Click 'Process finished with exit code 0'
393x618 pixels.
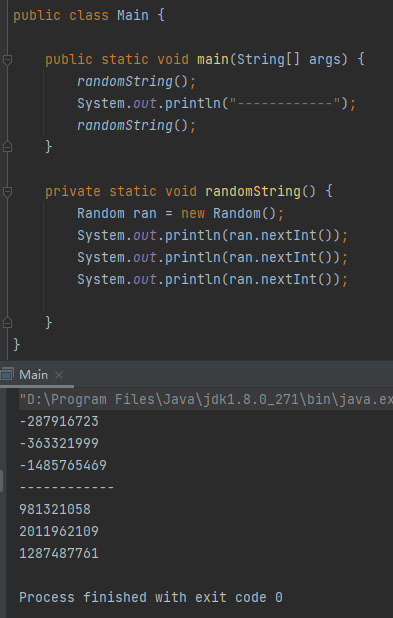(151, 598)
